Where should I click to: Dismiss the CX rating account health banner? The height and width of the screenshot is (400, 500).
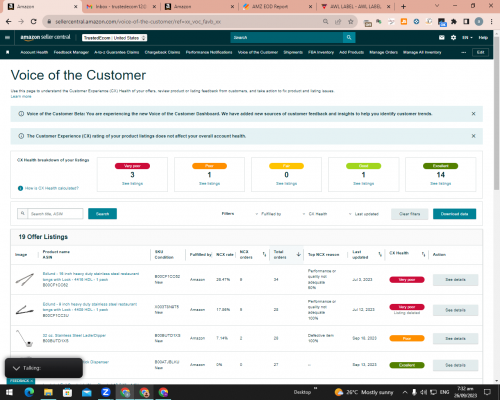tap(473, 136)
